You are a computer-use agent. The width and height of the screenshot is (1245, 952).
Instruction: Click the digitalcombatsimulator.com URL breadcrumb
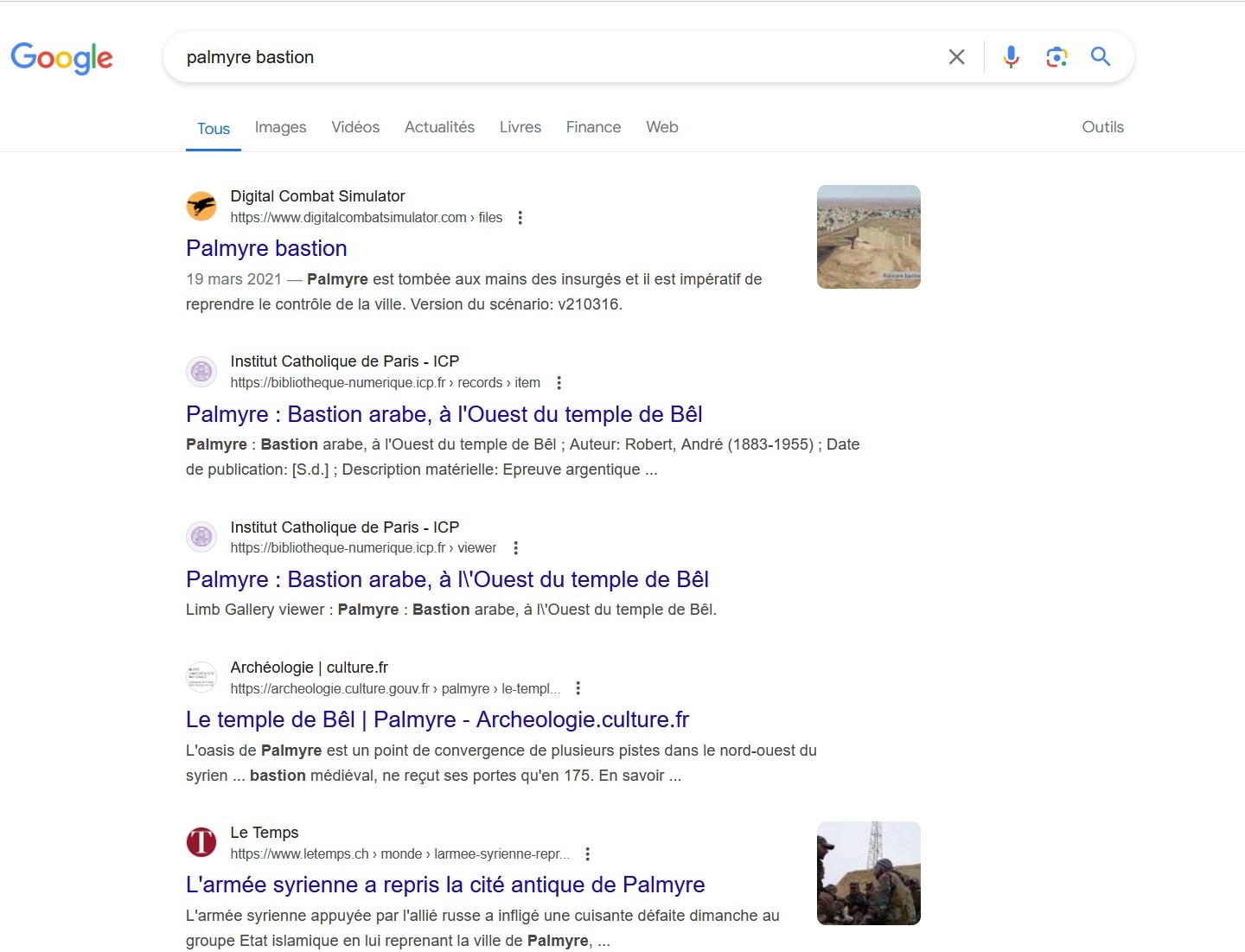(x=367, y=218)
